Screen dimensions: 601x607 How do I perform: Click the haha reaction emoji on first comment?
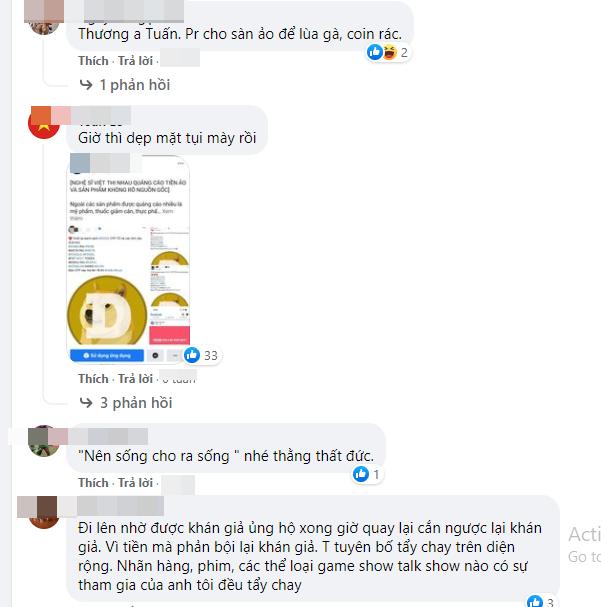pyautogui.click(x=390, y=52)
